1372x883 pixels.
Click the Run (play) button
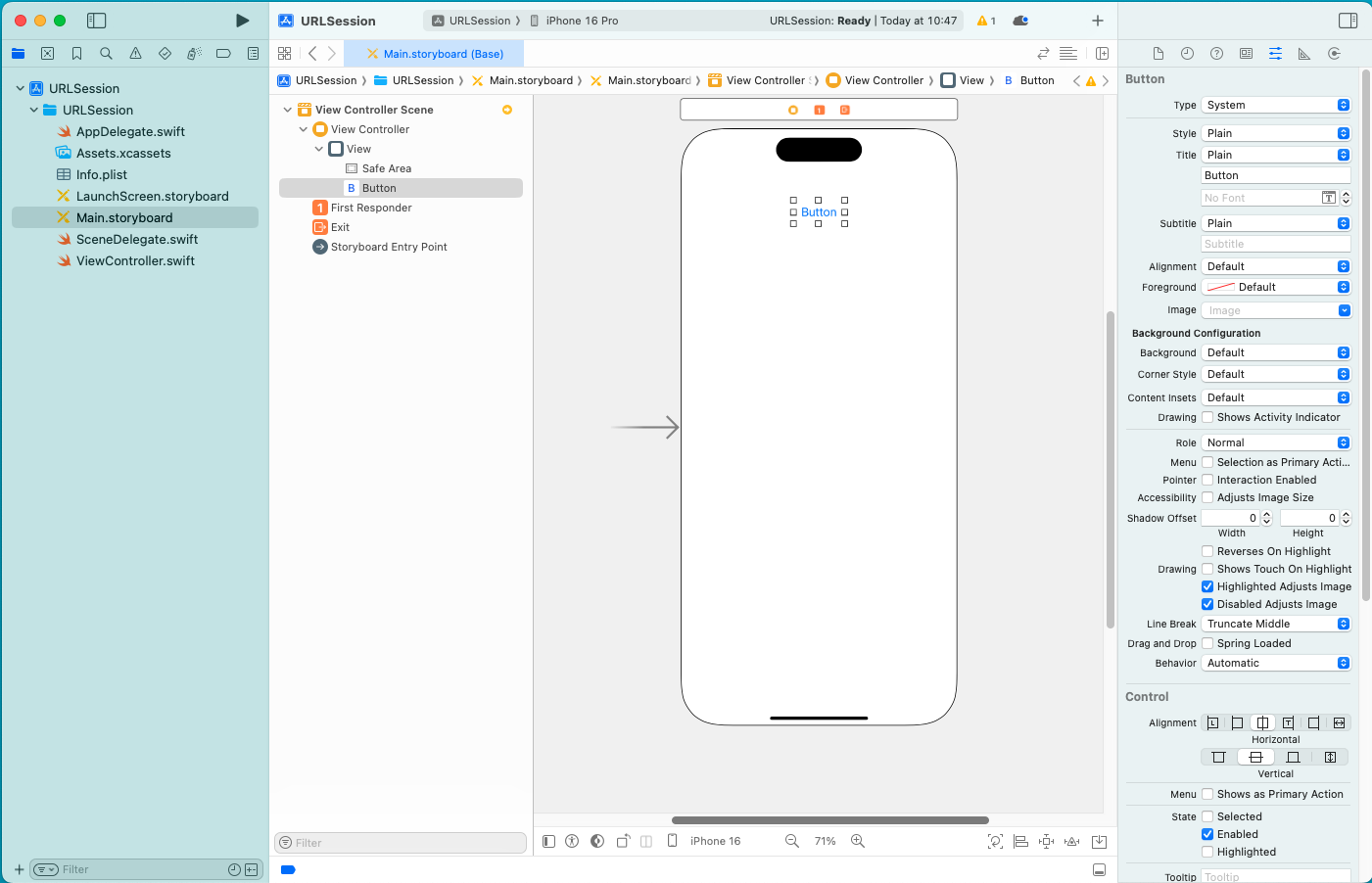coord(242,21)
